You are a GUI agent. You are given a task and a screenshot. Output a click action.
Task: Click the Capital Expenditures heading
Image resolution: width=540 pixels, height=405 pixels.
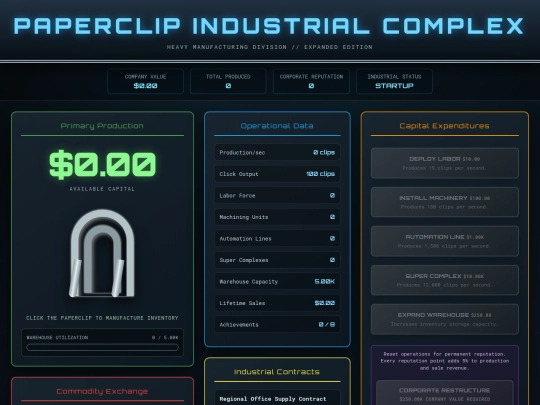[444, 126]
